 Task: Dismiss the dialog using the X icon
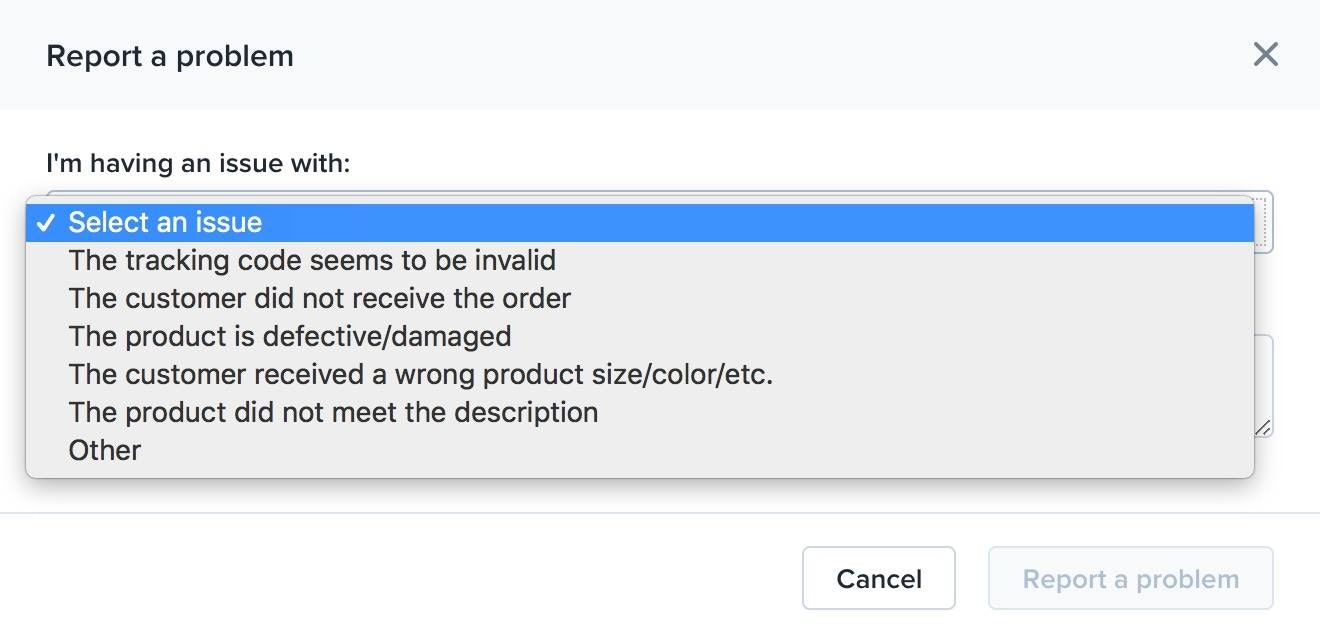click(x=1265, y=54)
